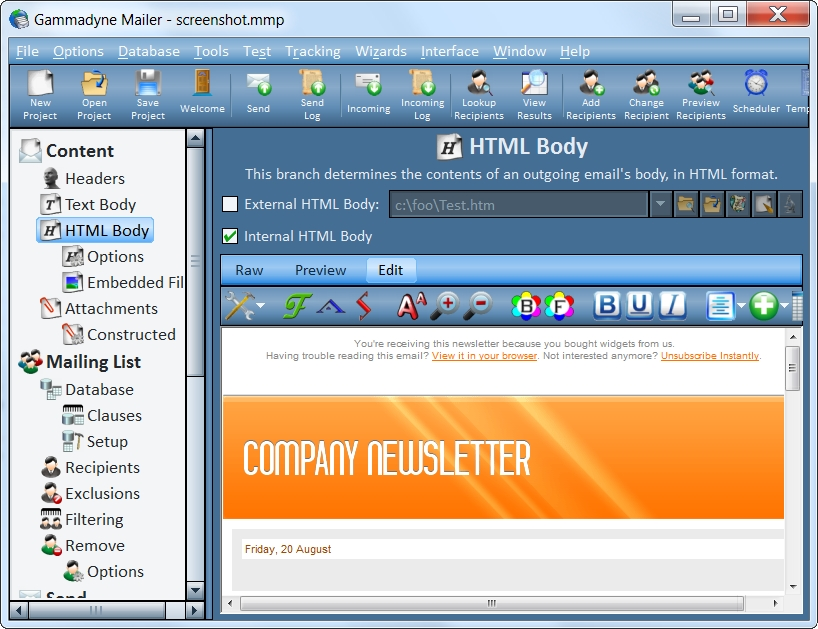Viewport: 818px width, 629px height.
Task: Click the red S strikethrough icon
Action: point(364,306)
